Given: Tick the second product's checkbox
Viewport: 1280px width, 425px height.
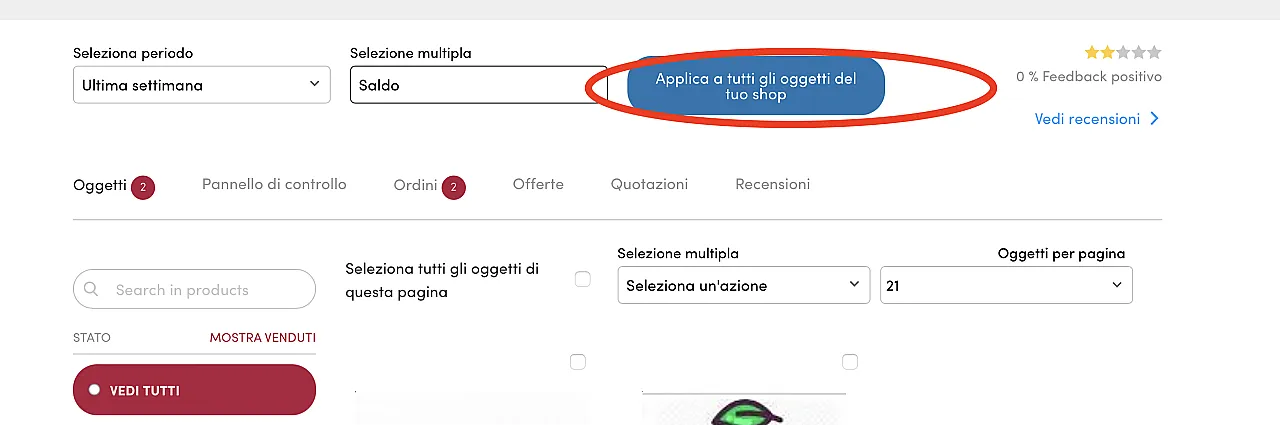Looking at the screenshot, I should click(x=850, y=362).
